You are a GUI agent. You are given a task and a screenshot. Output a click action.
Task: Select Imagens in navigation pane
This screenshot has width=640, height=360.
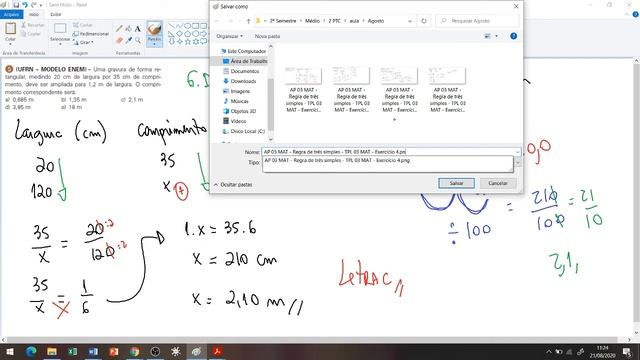[x=236, y=91]
